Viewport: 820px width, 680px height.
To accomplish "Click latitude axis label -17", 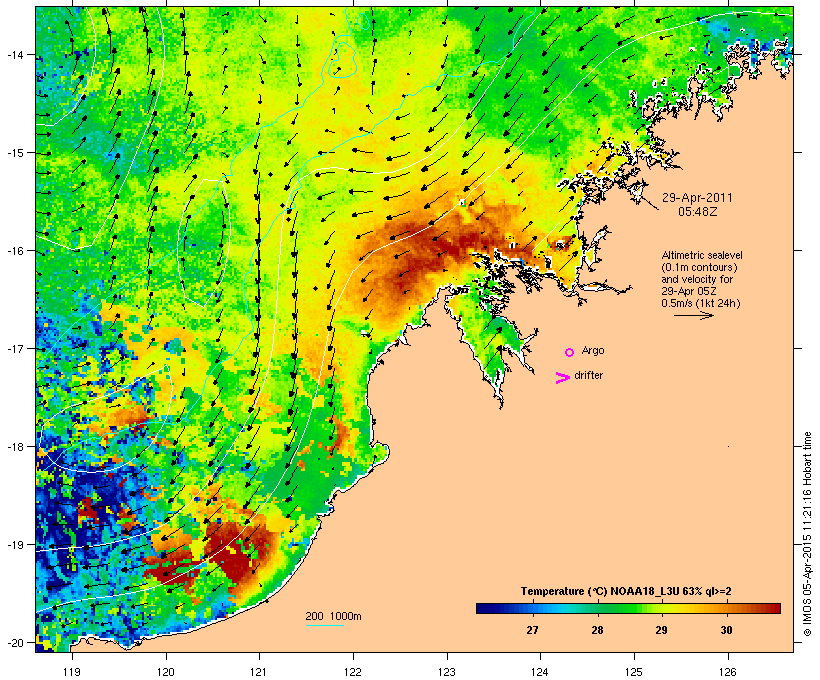I will click(14, 348).
